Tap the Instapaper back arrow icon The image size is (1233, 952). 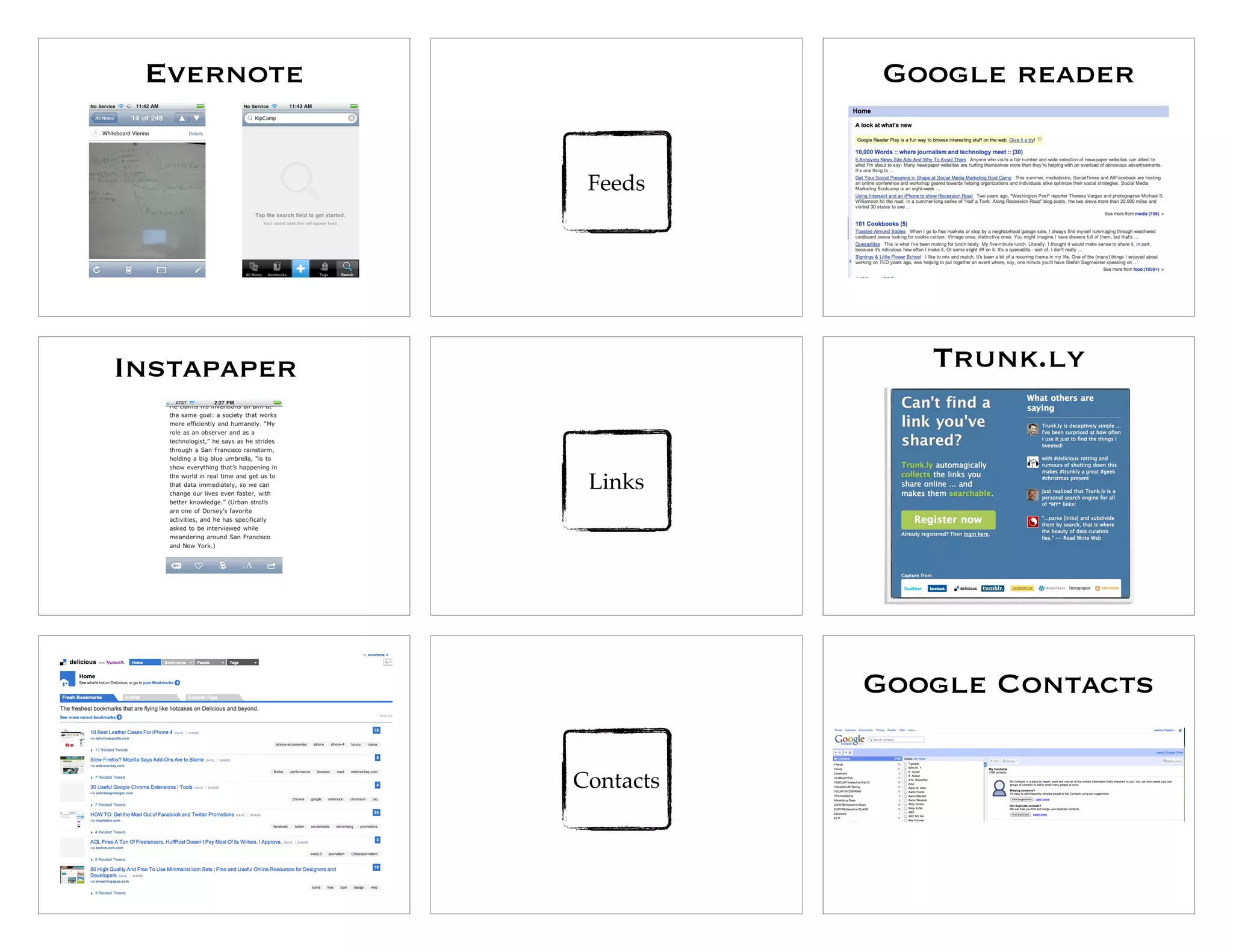tap(176, 566)
